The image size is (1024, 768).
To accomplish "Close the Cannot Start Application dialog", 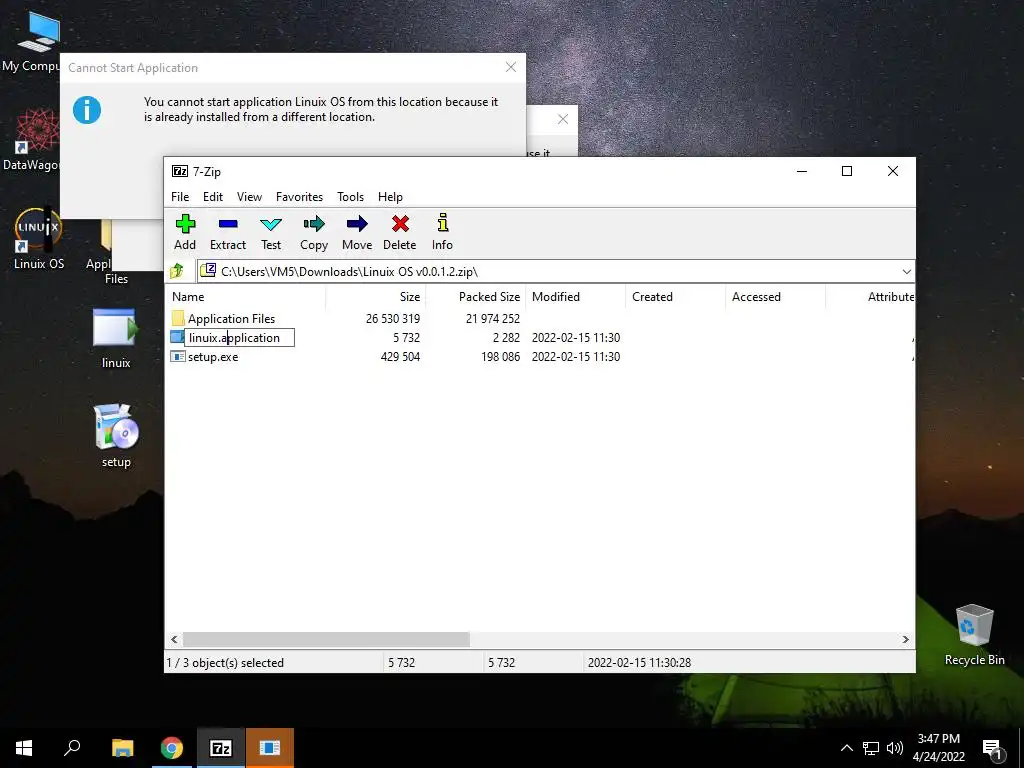I will [x=511, y=67].
